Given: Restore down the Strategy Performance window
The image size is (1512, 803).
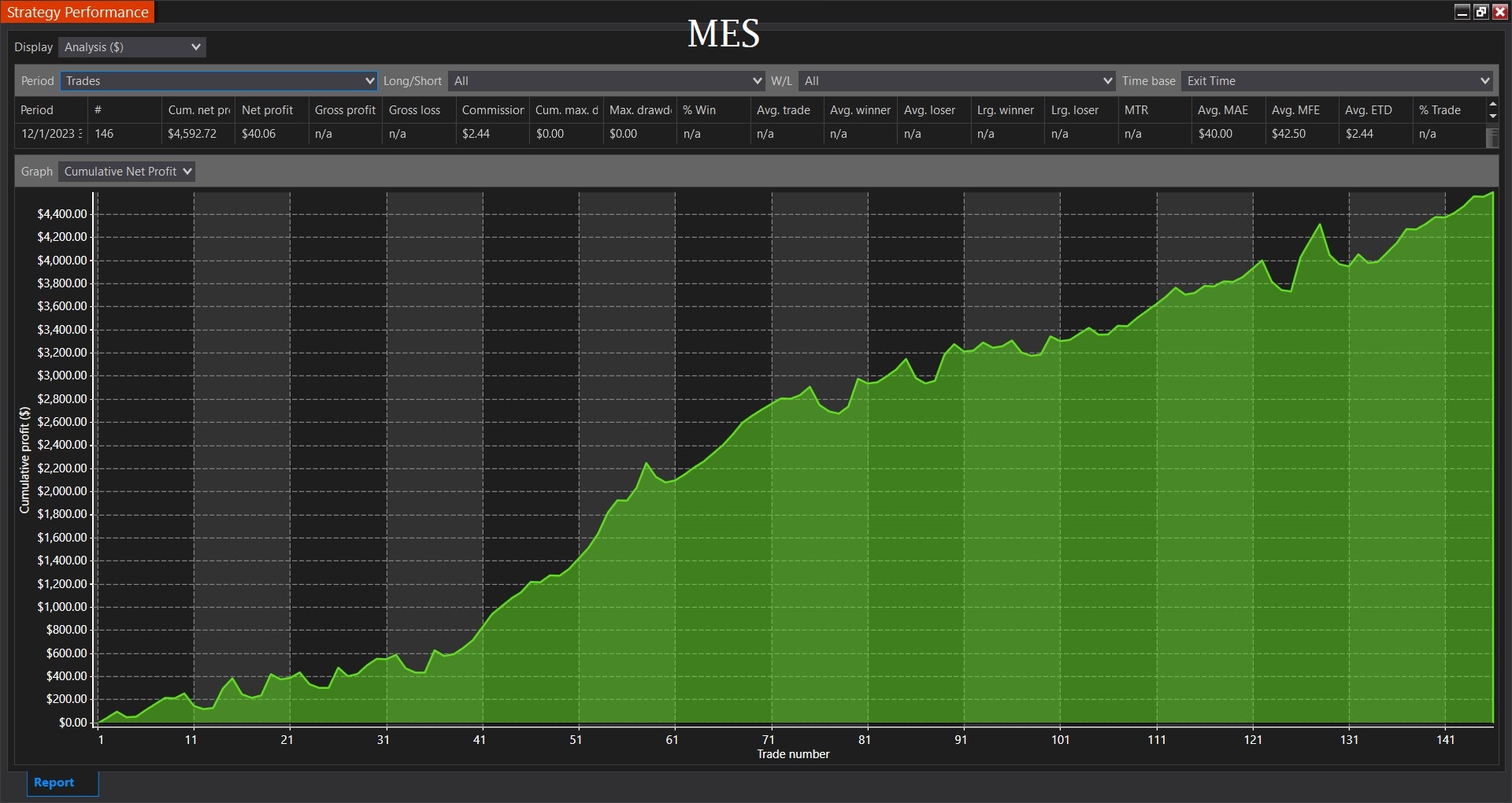Looking at the screenshot, I should click(1481, 12).
